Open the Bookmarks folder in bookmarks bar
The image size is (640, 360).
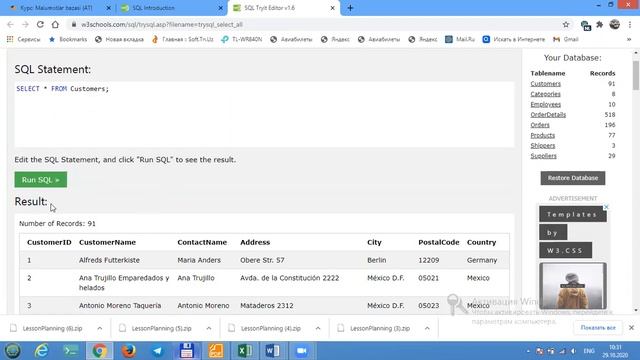[68, 39]
